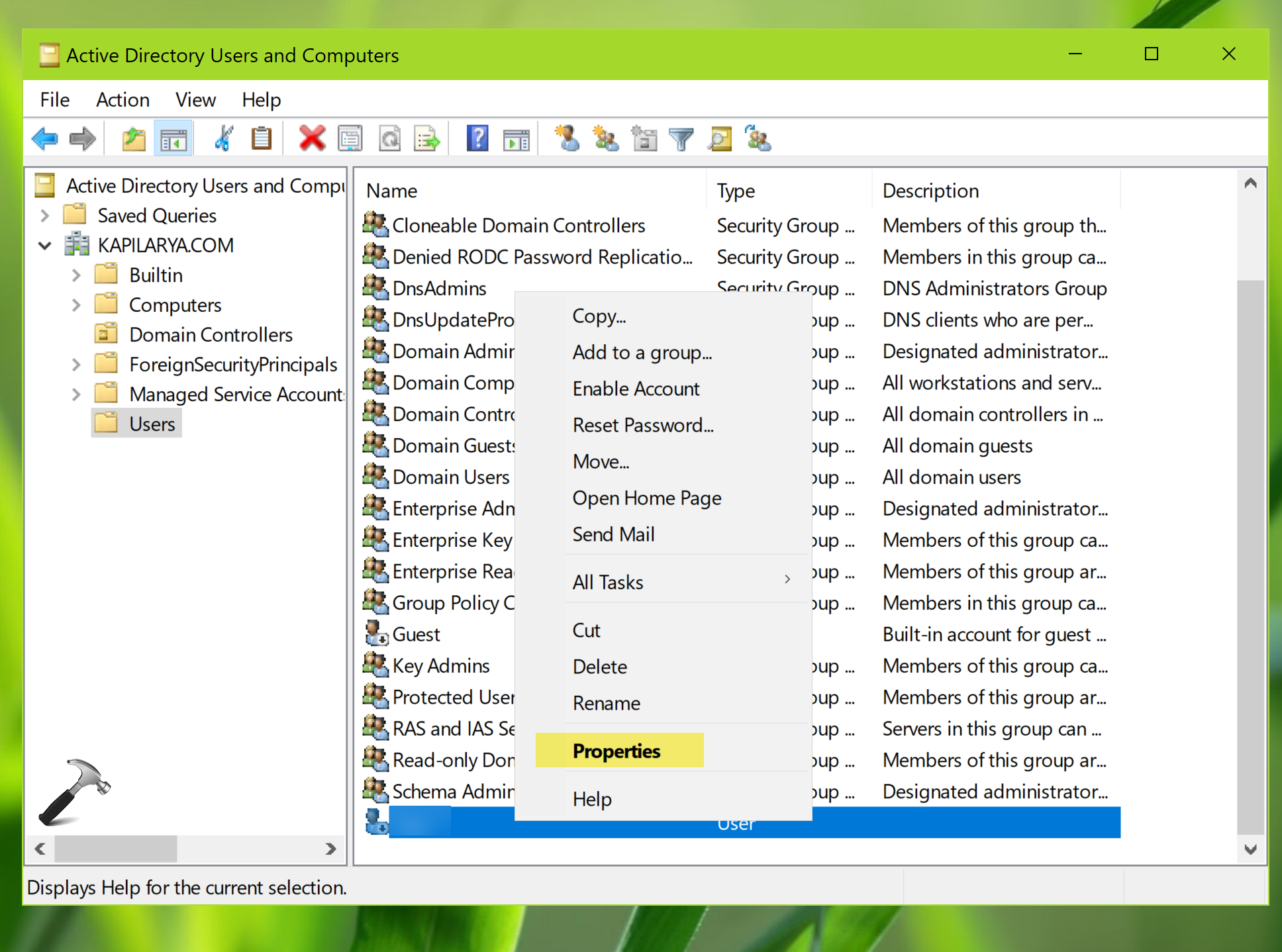Click the blue Help question-mark icon
This screenshot has height=952, width=1282.
pyautogui.click(x=477, y=139)
